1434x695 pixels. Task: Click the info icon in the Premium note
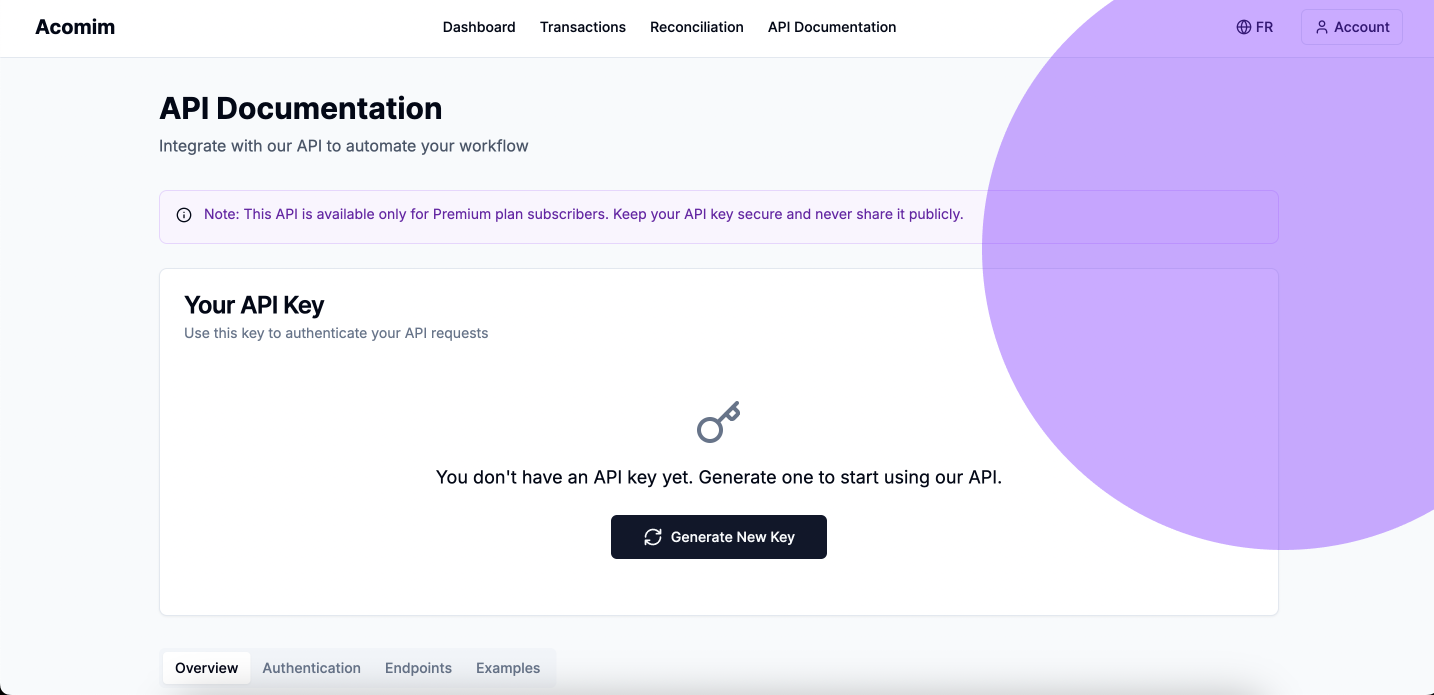point(184,215)
